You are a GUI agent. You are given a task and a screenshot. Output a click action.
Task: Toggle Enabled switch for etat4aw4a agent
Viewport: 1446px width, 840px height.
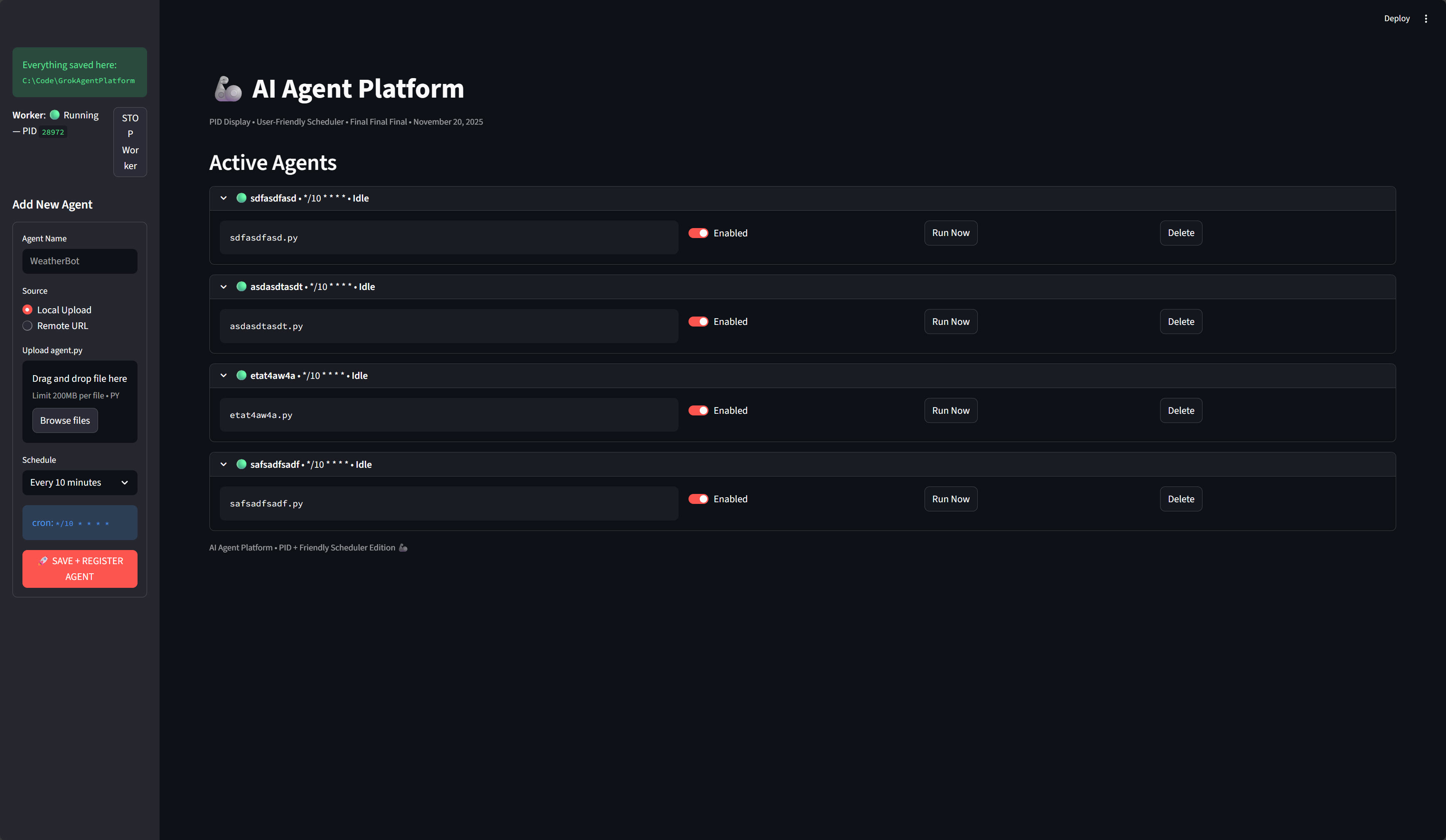(698, 410)
